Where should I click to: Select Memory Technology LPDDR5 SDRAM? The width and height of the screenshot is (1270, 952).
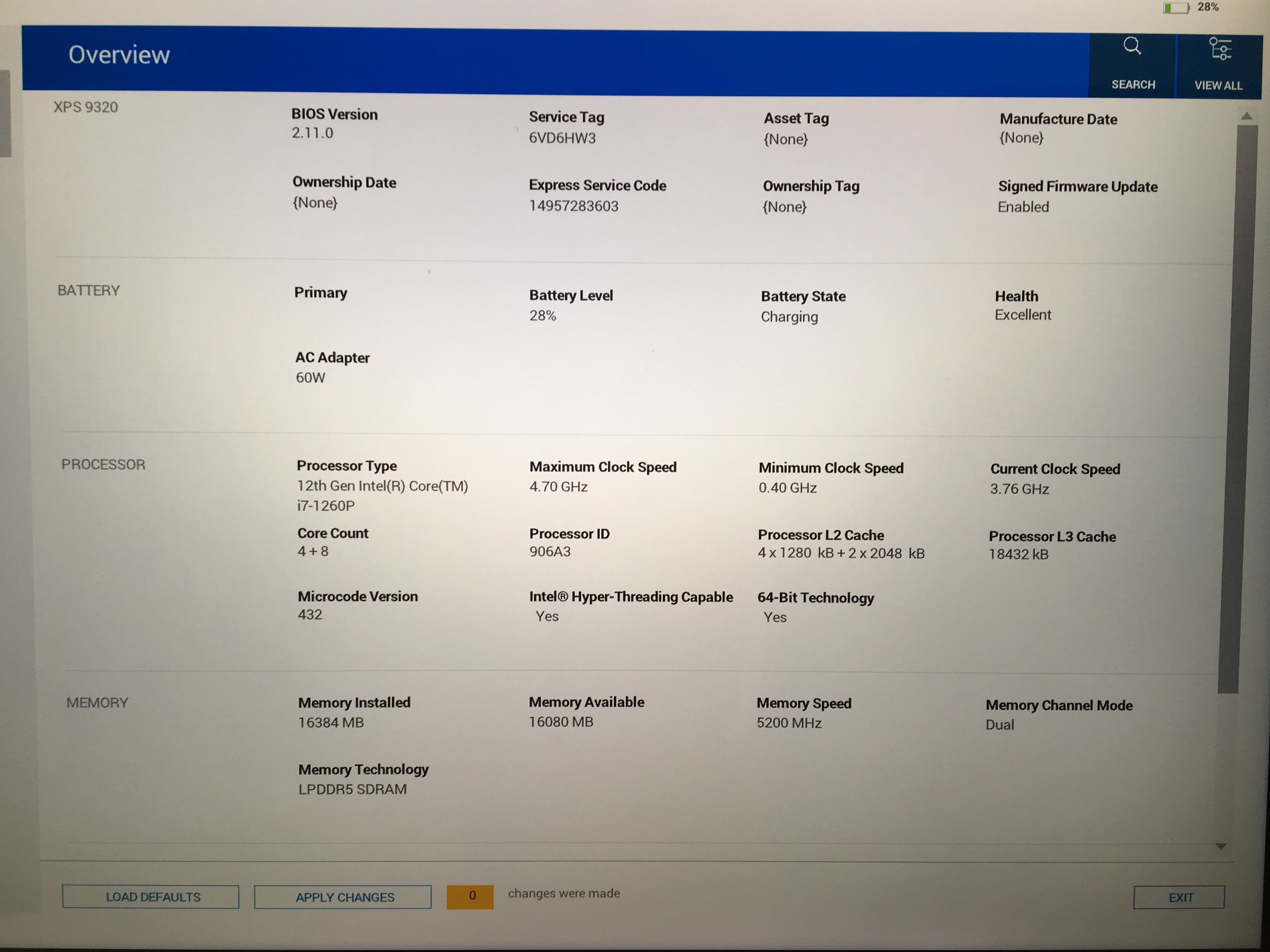click(352, 790)
